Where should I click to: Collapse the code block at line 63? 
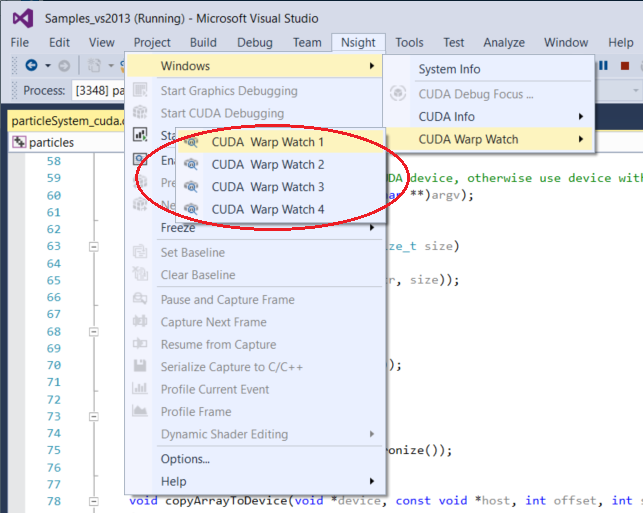94,246
